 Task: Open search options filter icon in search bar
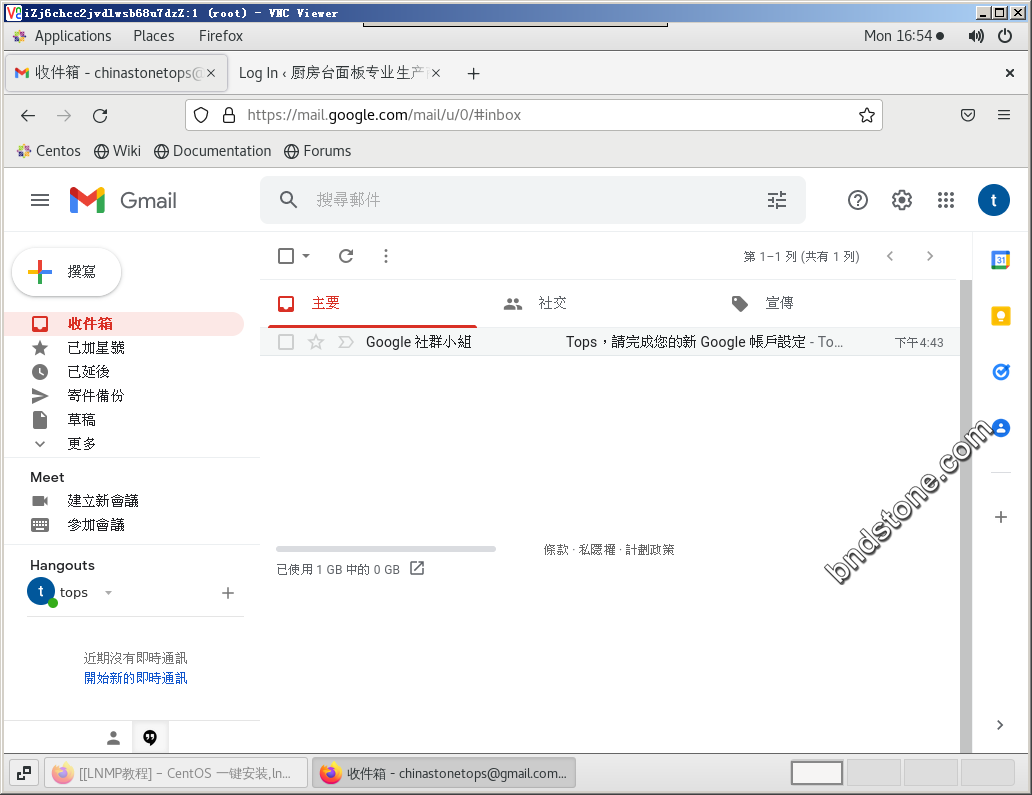coord(777,200)
